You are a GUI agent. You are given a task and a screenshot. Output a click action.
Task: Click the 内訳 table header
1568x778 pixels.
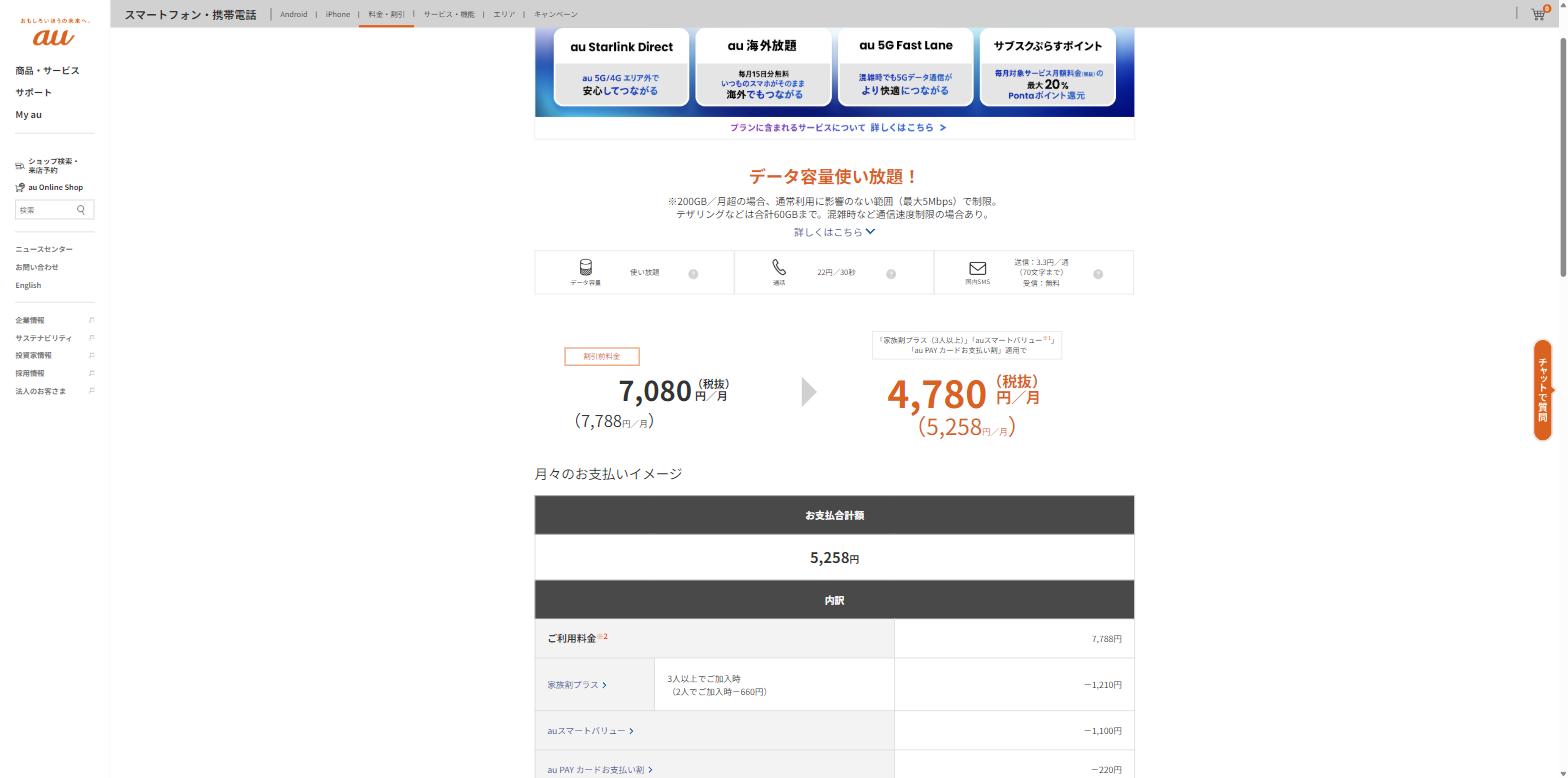pos(834,600)
